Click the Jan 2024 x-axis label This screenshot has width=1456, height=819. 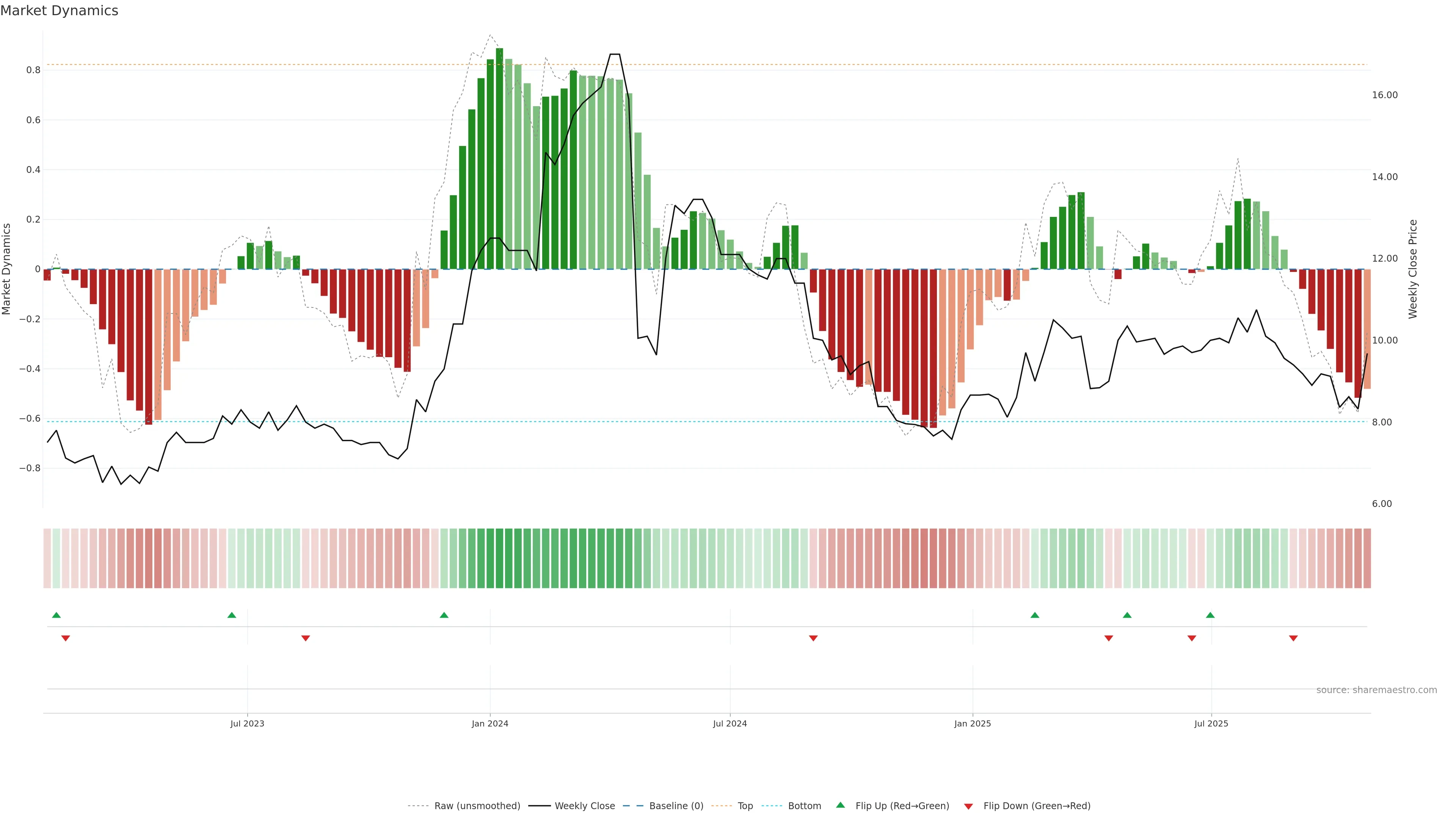pos(490,723)
